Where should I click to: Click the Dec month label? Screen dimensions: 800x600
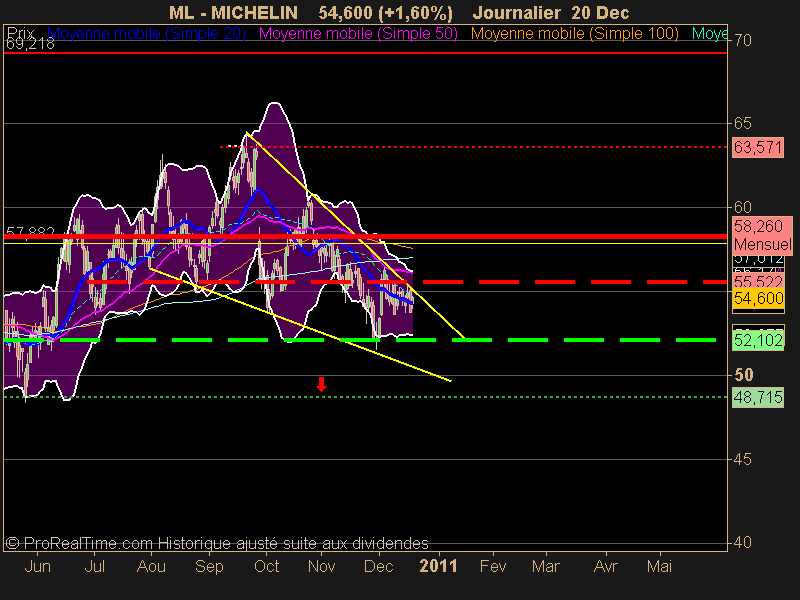(x=379, y=566)
